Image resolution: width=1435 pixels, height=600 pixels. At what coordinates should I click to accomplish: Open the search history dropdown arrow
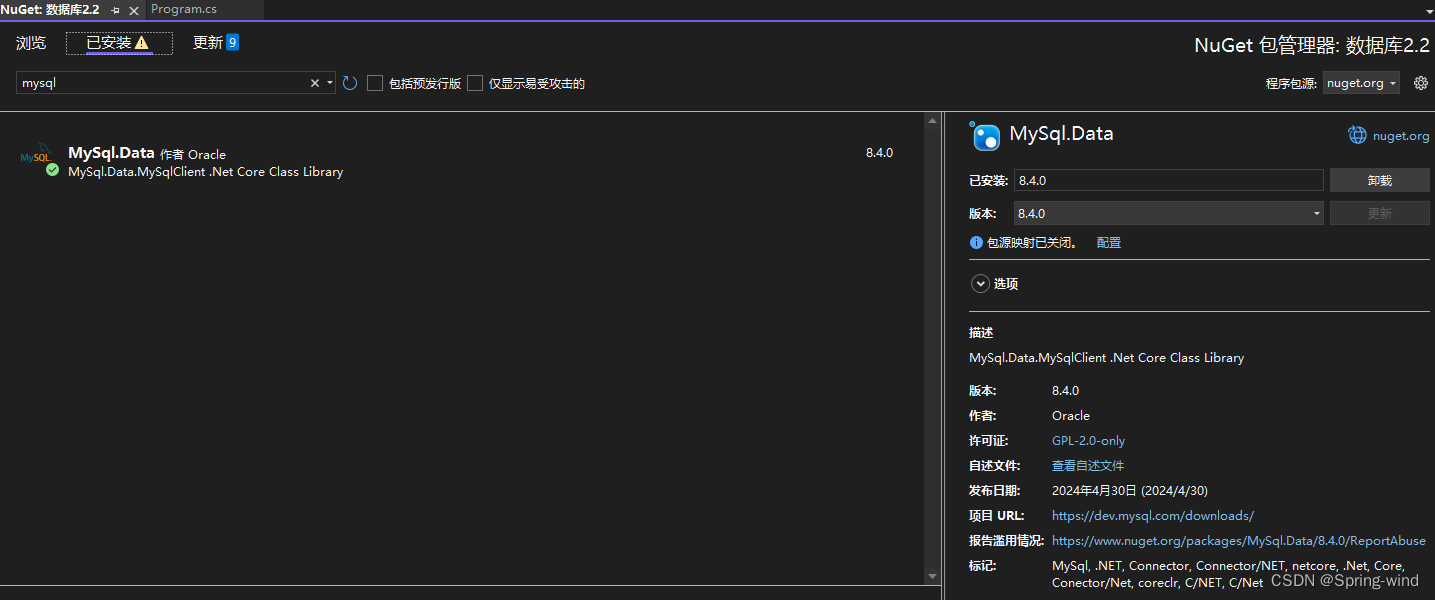coord(330,83)
